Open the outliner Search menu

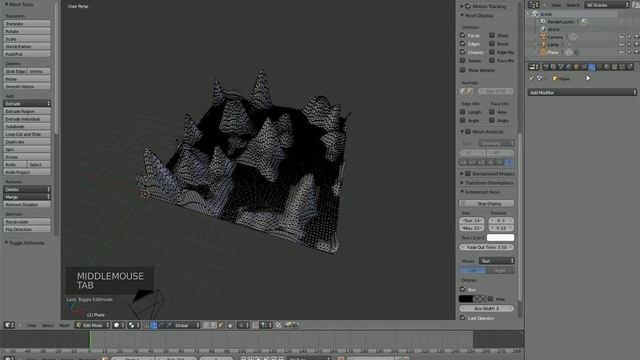coord(573,5)
